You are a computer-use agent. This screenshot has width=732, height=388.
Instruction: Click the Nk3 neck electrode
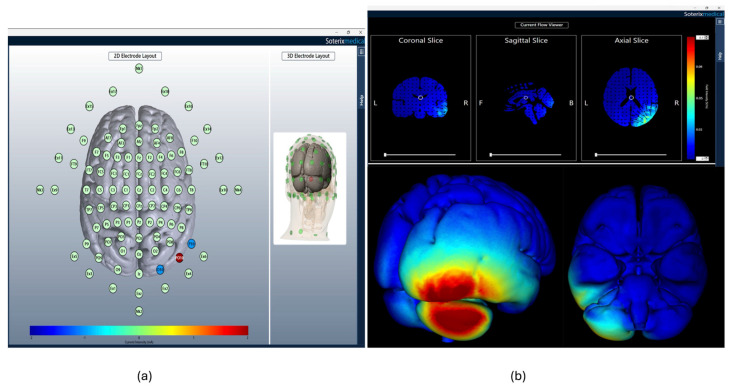tap(40, 190)
